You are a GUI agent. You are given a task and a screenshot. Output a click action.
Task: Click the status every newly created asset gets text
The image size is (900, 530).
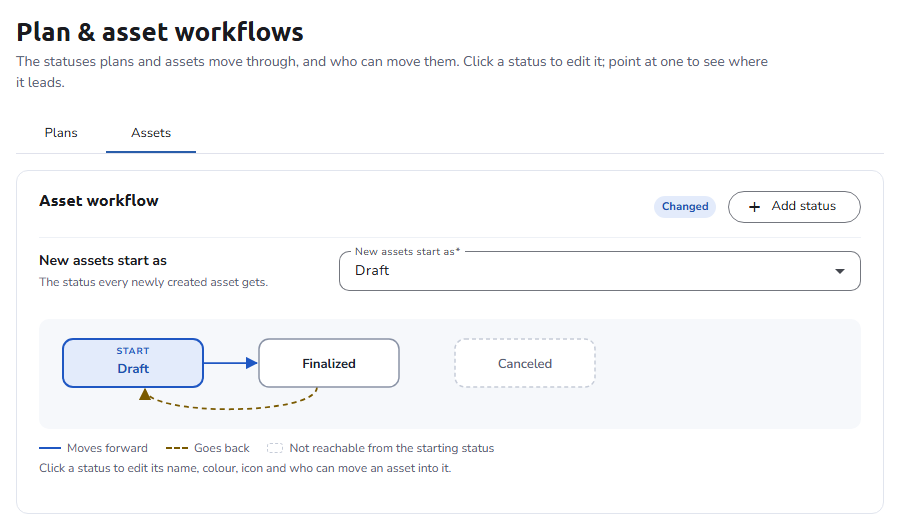(153, 282)
